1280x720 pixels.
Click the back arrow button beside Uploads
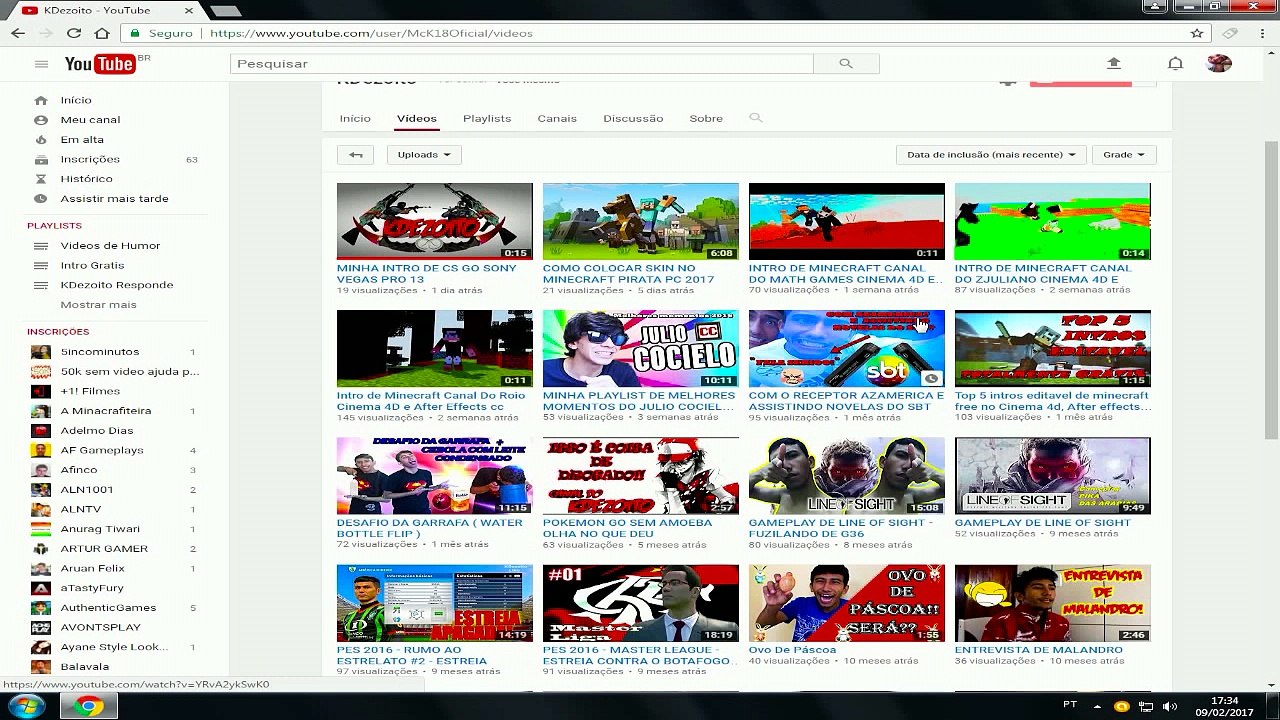coord(356,154)
